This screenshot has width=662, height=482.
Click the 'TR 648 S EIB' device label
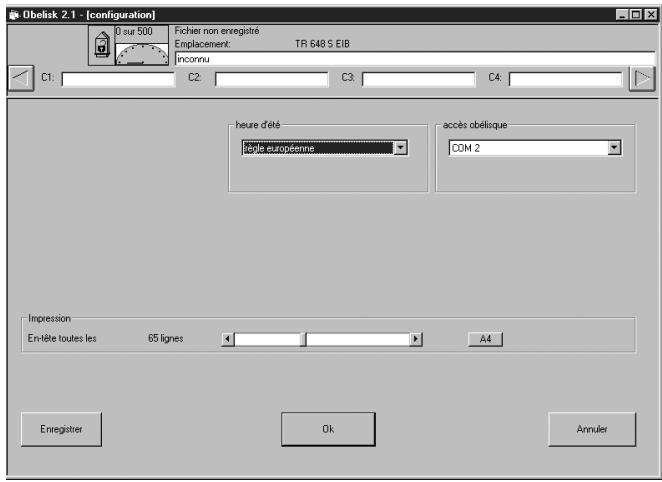pos(322,44)
